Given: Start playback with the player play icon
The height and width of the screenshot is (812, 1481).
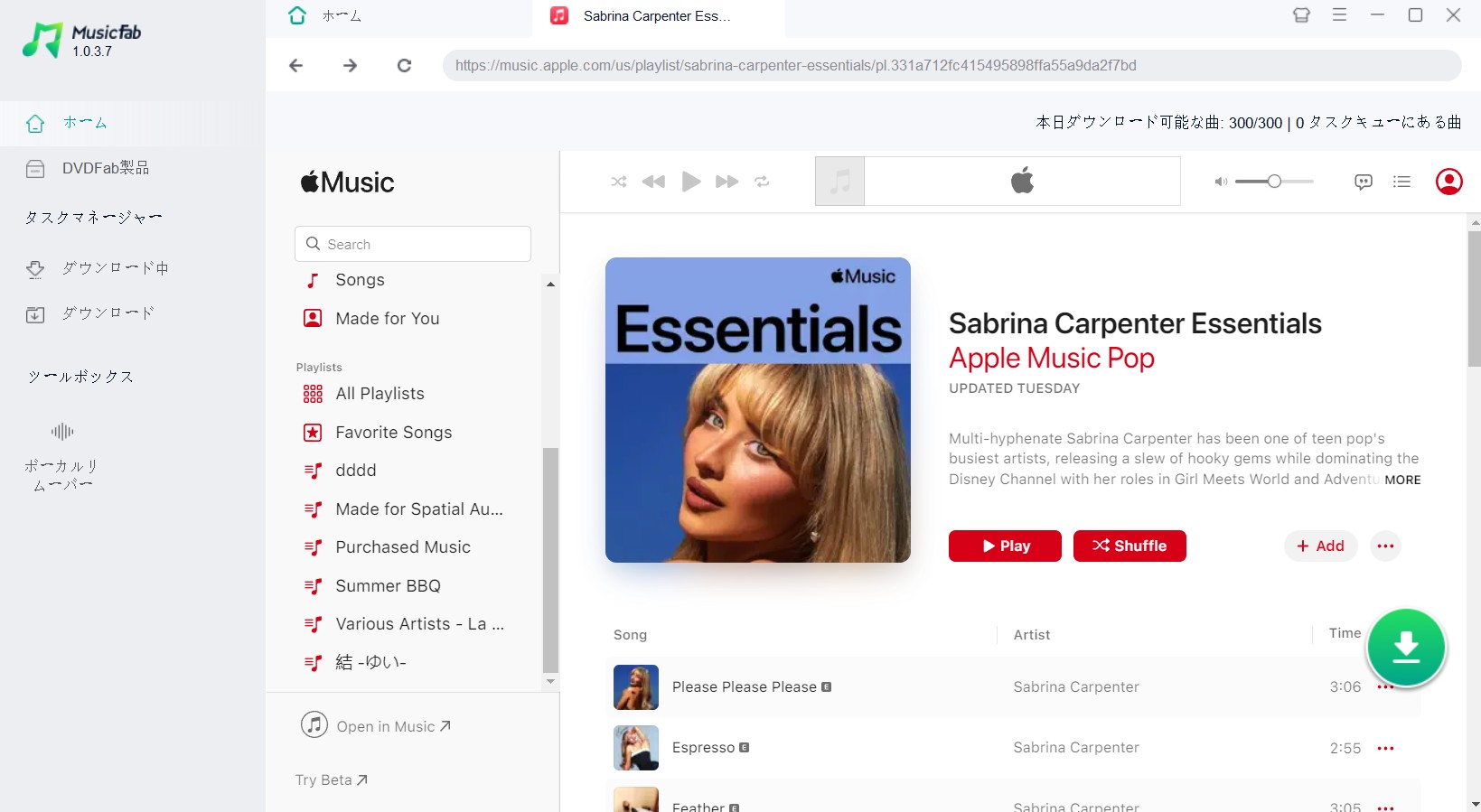Looking at the screenshot, I should tap(691, 182).
